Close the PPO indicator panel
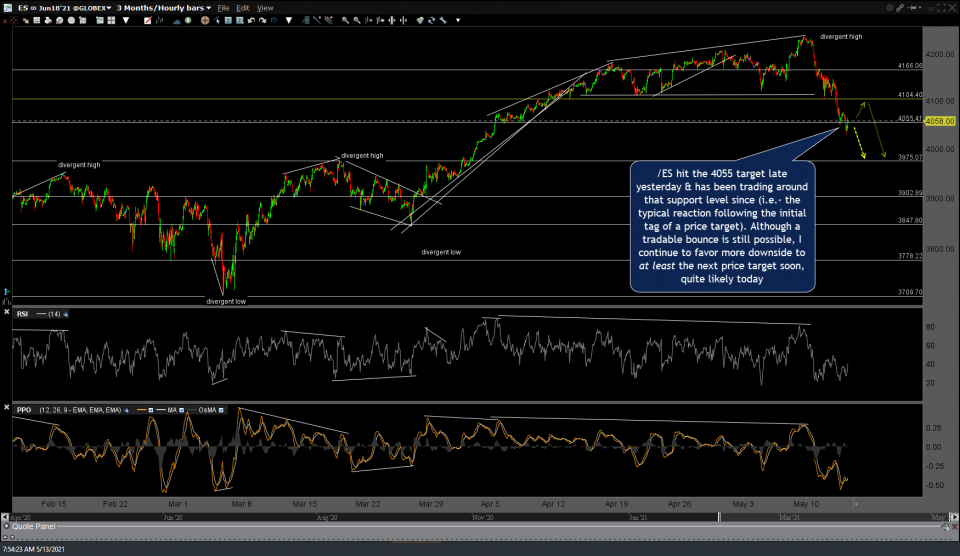The image size is (960, 556). tap(6, 407)
